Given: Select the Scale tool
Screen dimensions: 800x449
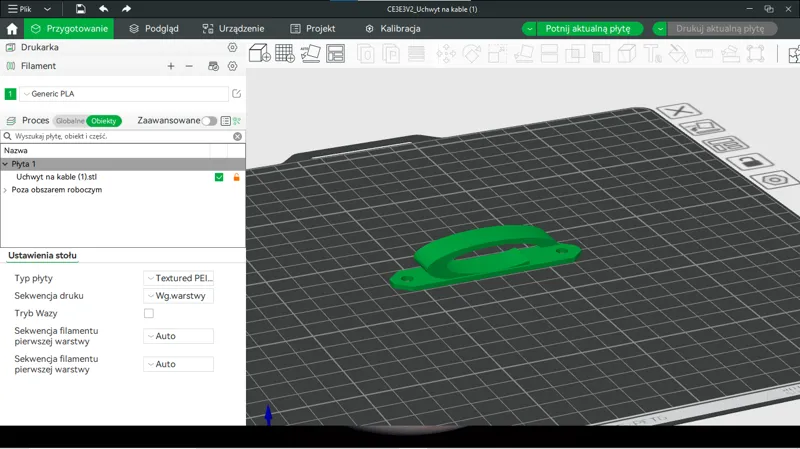Looking at the screenshot, I should (x=497, y=54).
